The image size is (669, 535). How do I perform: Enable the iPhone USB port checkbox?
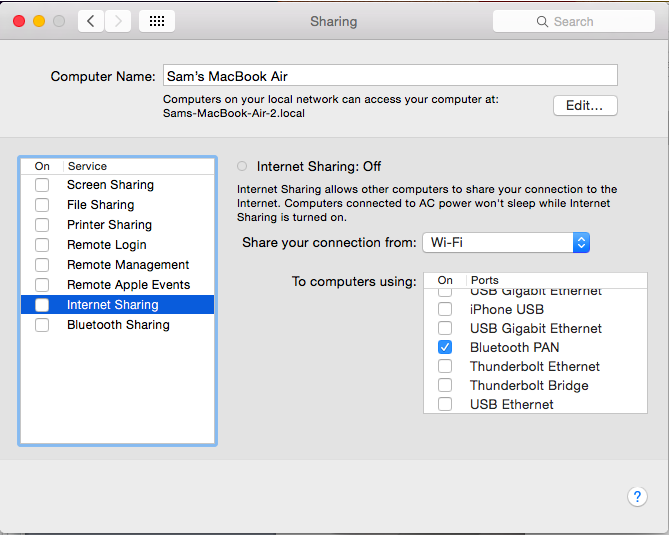445,310
